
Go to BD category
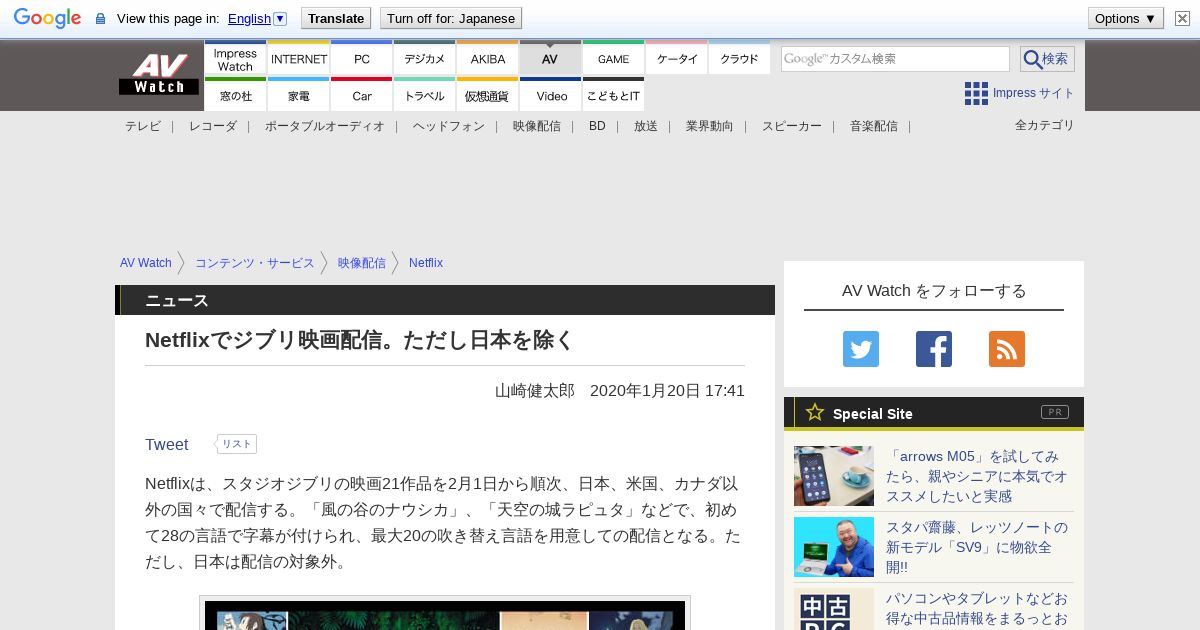[x=597, y=126]
